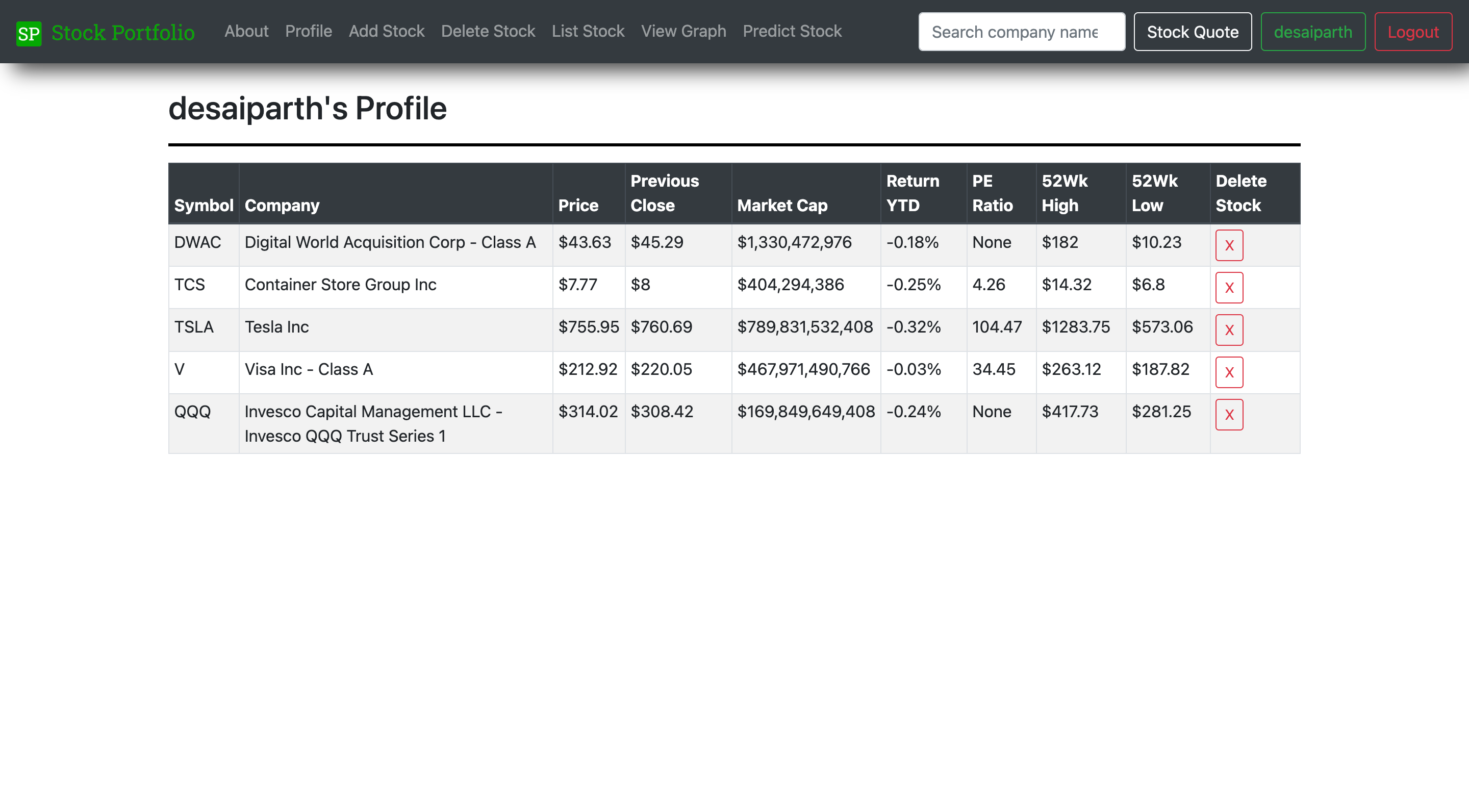
Task: Remove Visa stock with red X
Action: (x=1229, y=372)
